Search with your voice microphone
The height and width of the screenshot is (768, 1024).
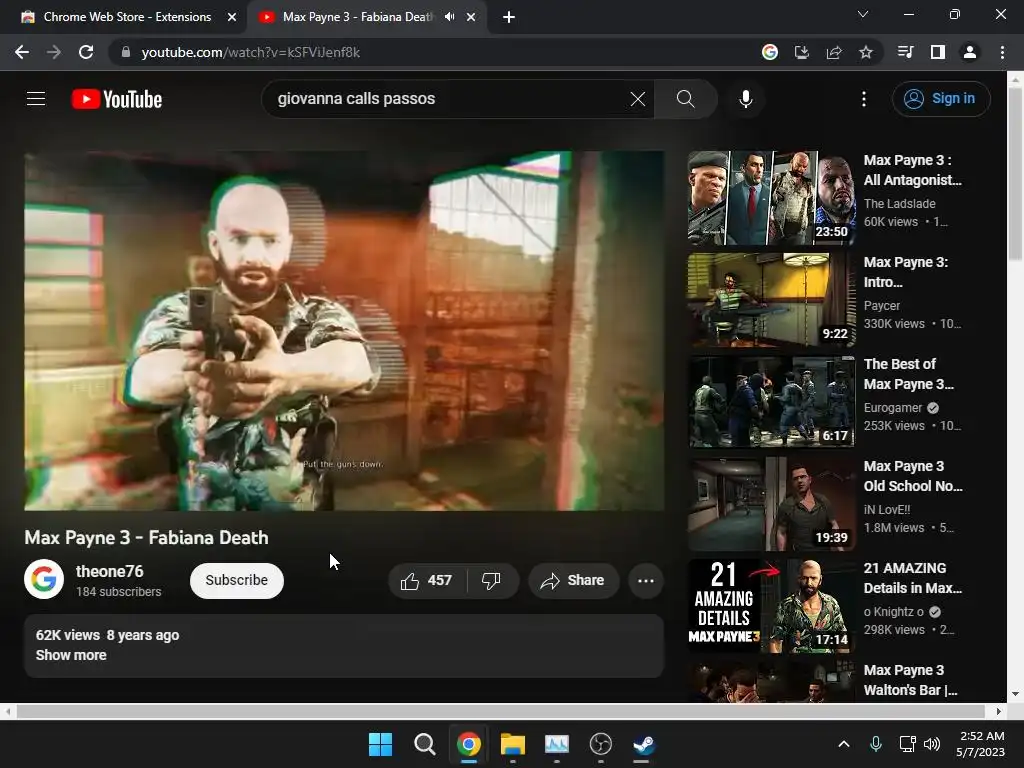[x=745, y=99]
